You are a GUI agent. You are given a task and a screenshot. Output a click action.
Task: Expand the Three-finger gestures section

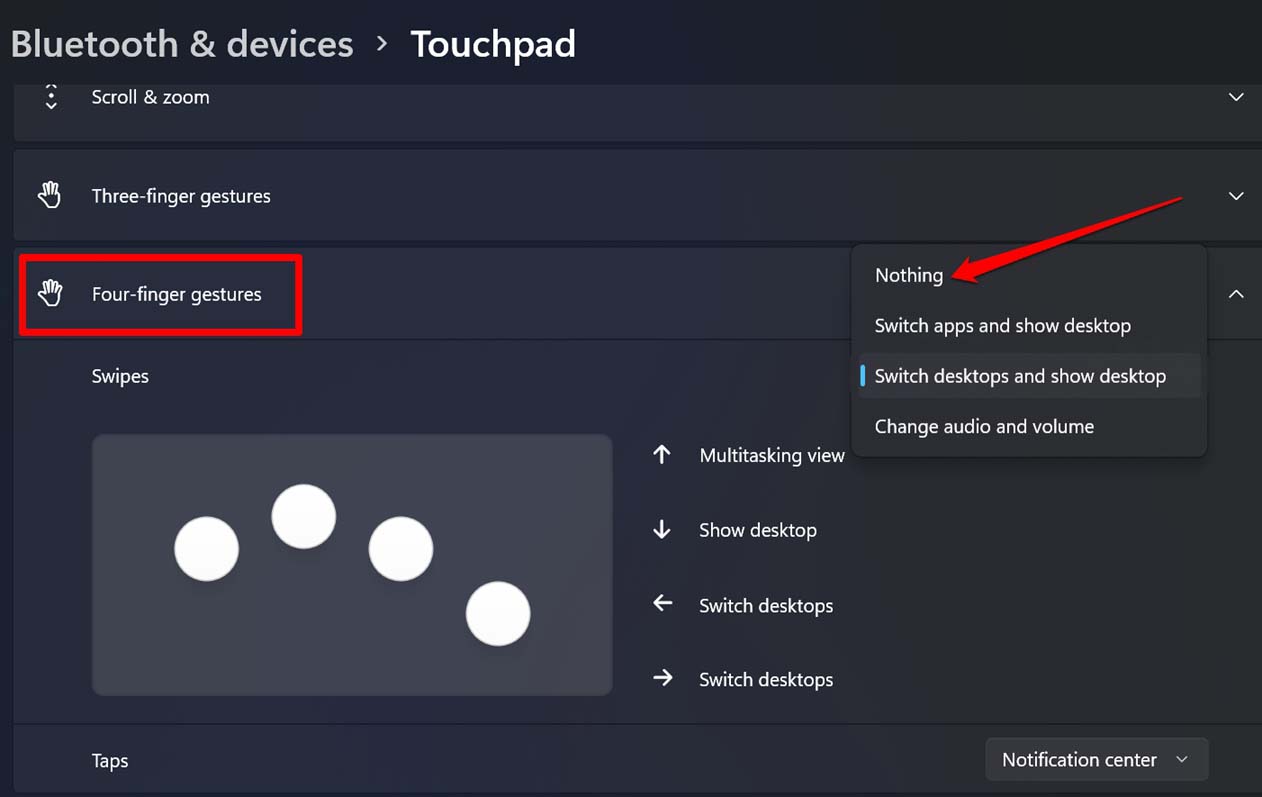pos(1236,196)
